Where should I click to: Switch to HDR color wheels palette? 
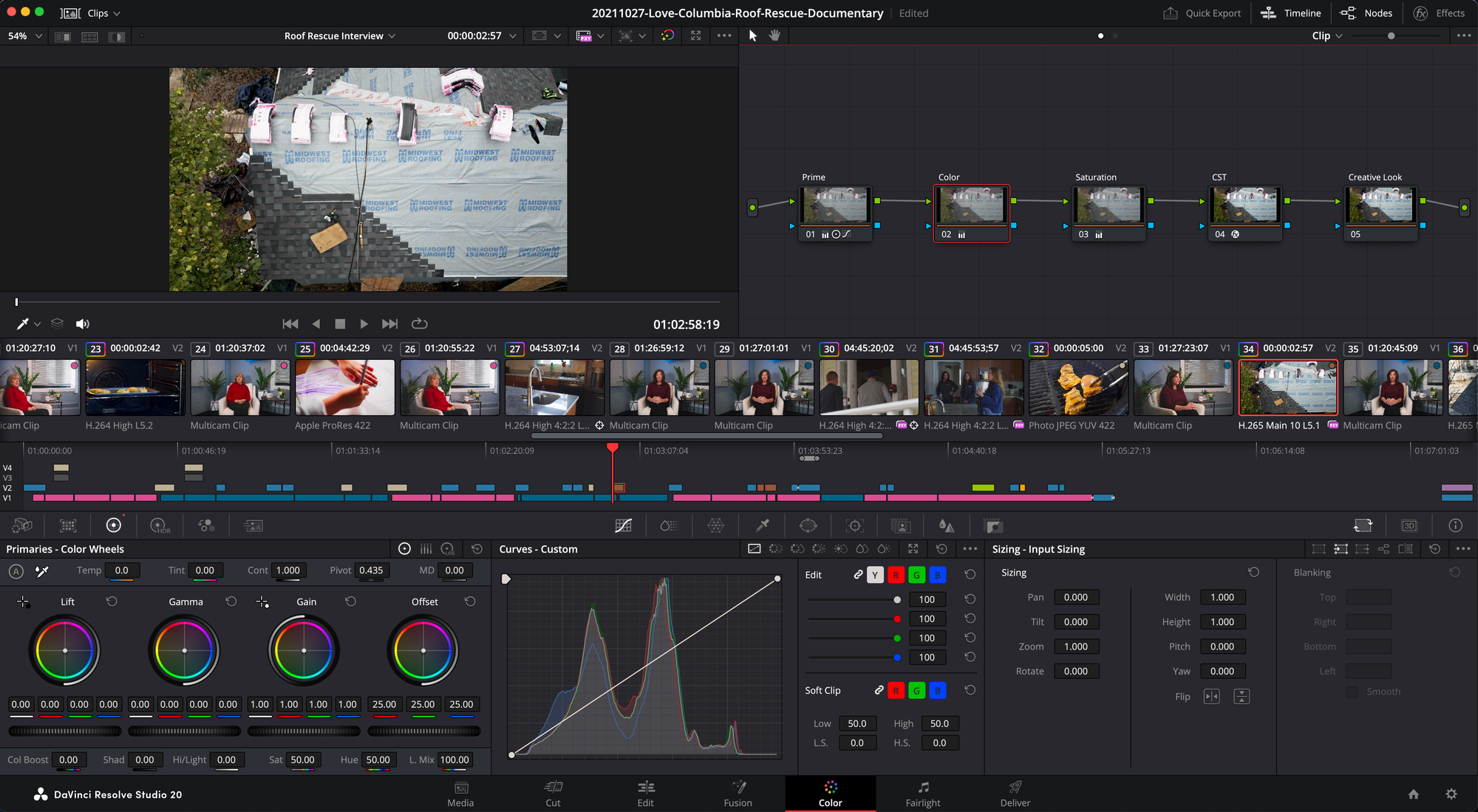tap(160, 525)
